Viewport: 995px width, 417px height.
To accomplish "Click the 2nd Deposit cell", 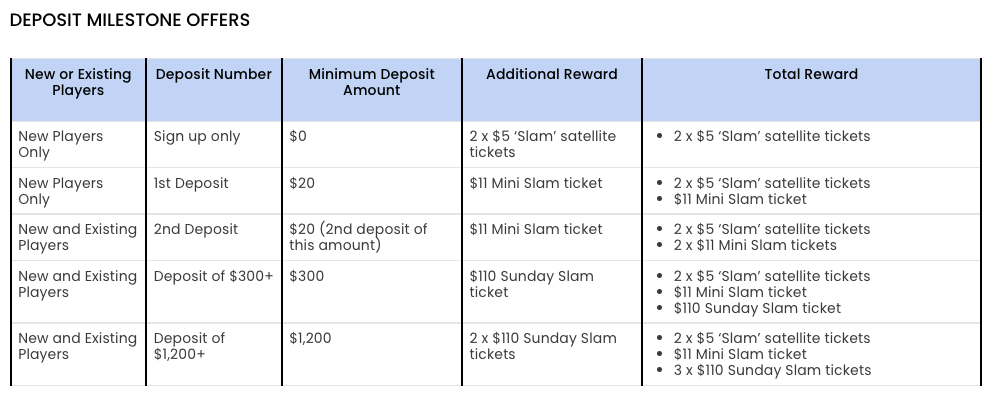I will click(x=196, y=229).
